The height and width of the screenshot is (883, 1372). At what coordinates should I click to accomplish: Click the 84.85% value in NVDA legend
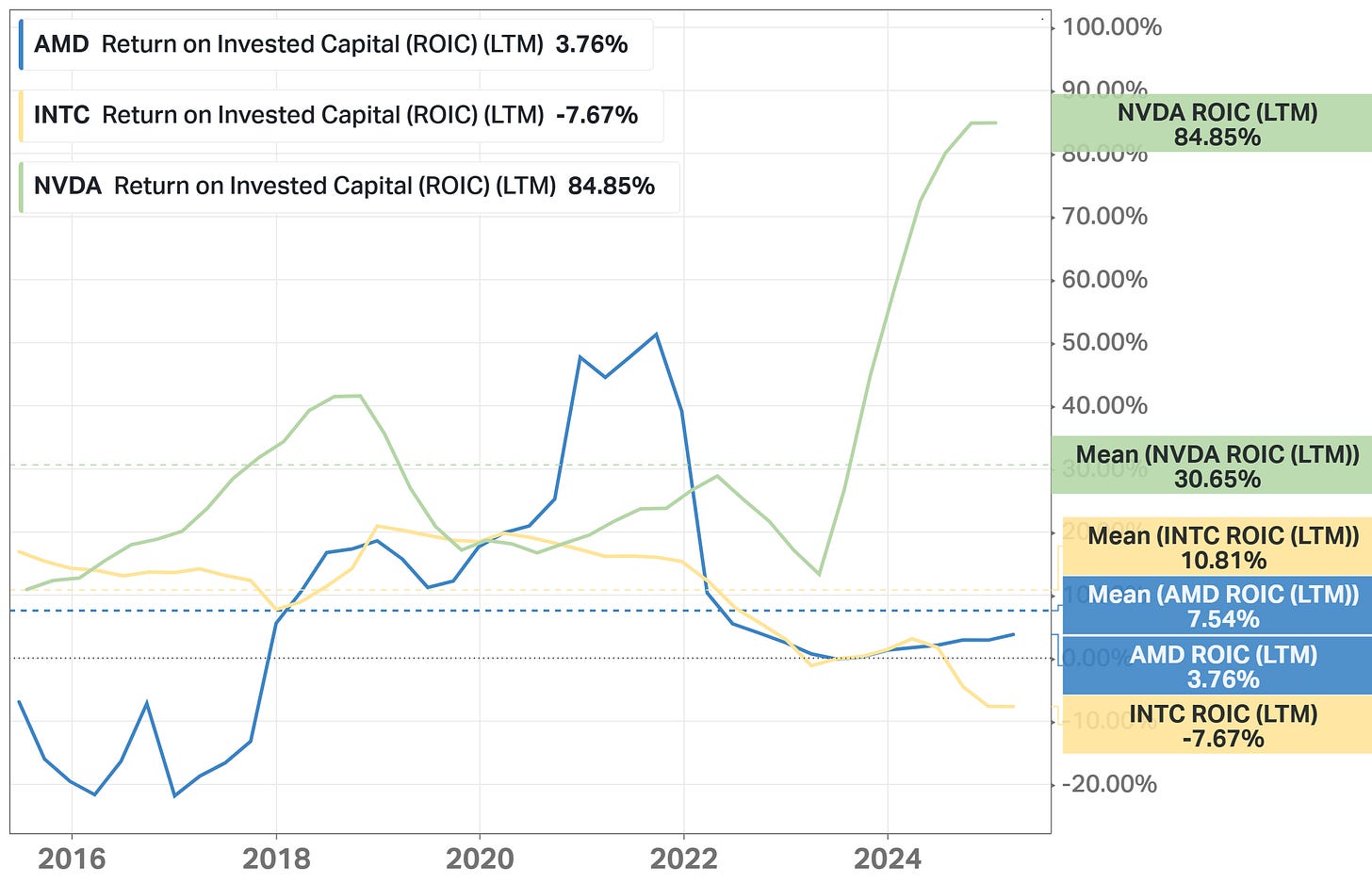612,186
